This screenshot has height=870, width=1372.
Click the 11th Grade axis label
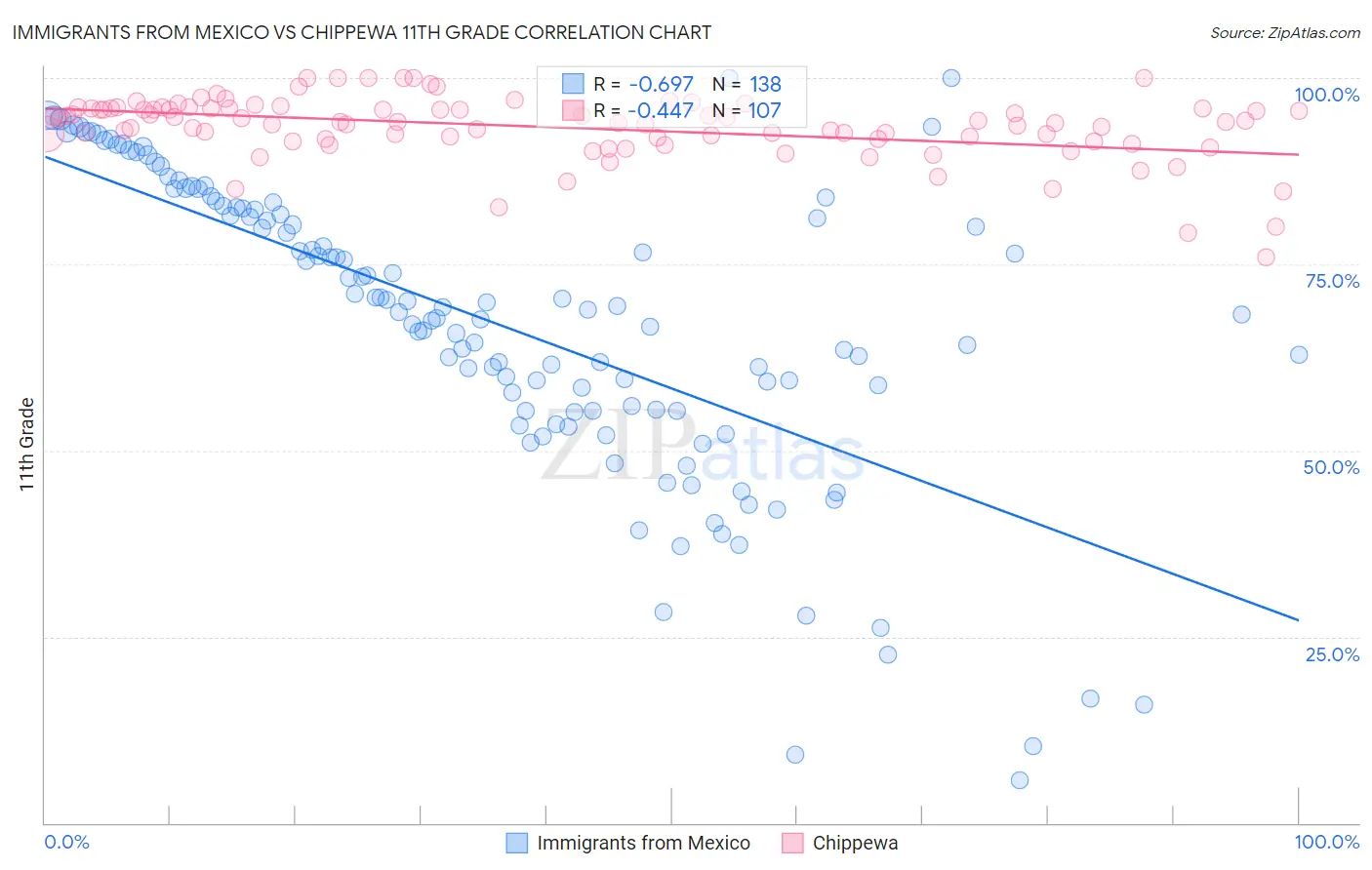pyautogui.click(x=26, y=445)
